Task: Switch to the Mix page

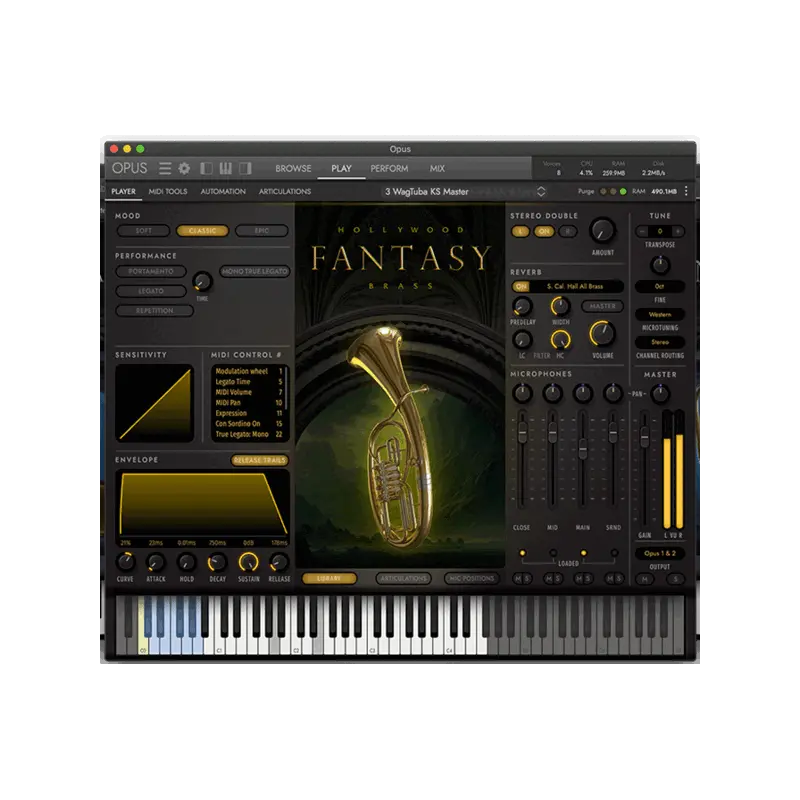Action: pyautogui.click(x=437, y=168)
